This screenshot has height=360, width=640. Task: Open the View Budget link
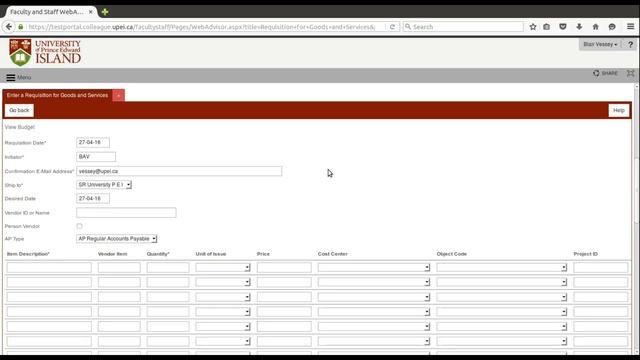click(x=20, y=127)
